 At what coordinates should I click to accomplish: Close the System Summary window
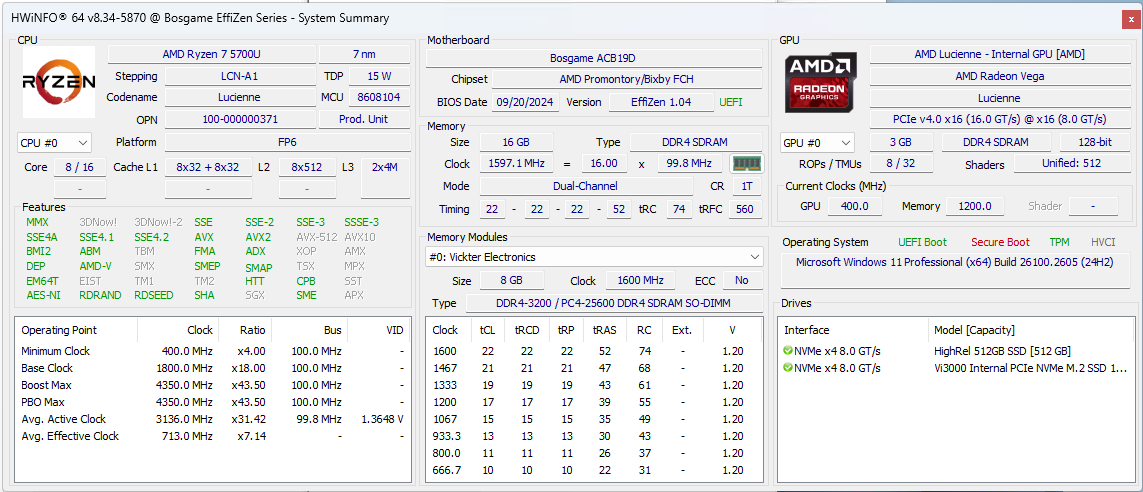tap(1130, 18)
